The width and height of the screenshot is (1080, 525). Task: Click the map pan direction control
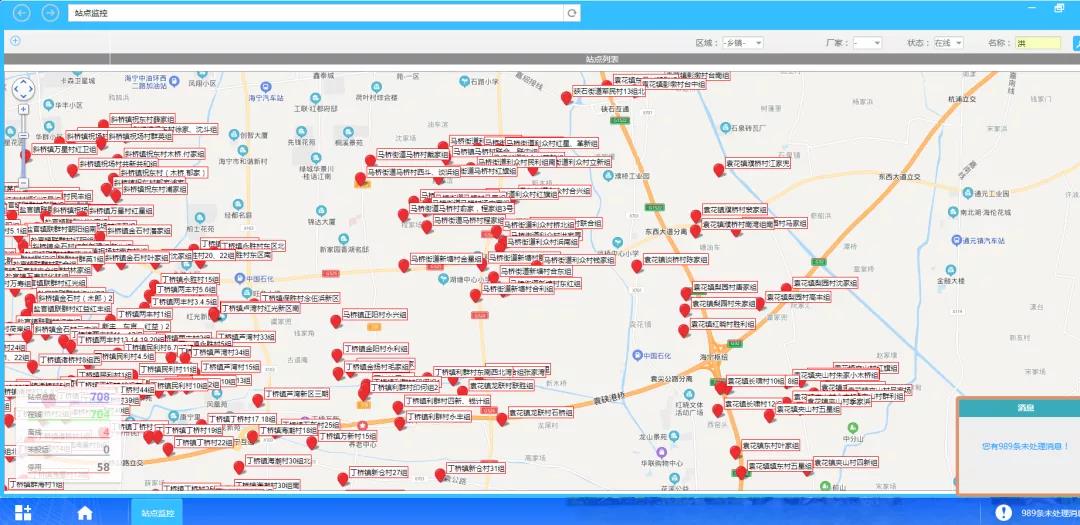(22, 90)
